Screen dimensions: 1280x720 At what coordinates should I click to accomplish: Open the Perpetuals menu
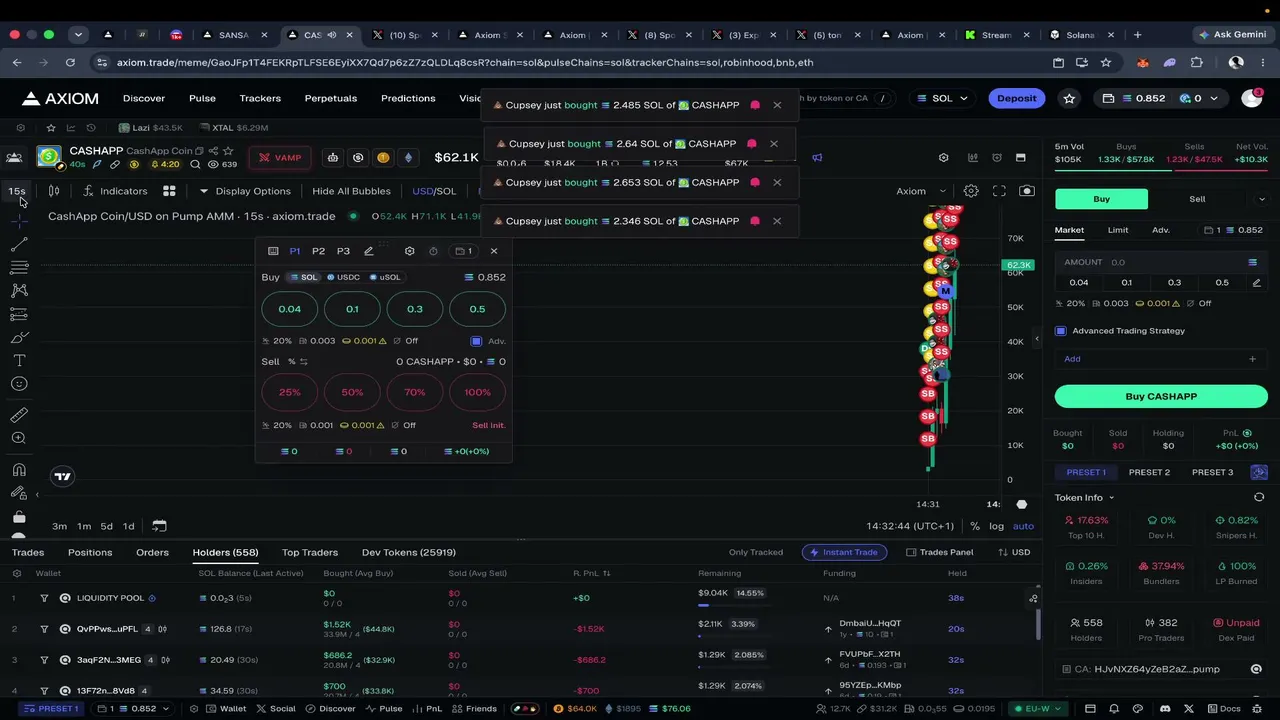point(331,98)
